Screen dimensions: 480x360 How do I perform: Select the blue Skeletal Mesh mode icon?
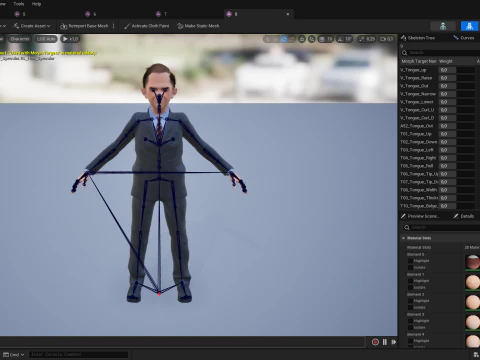pyautogui.click(x=469, y=26)
